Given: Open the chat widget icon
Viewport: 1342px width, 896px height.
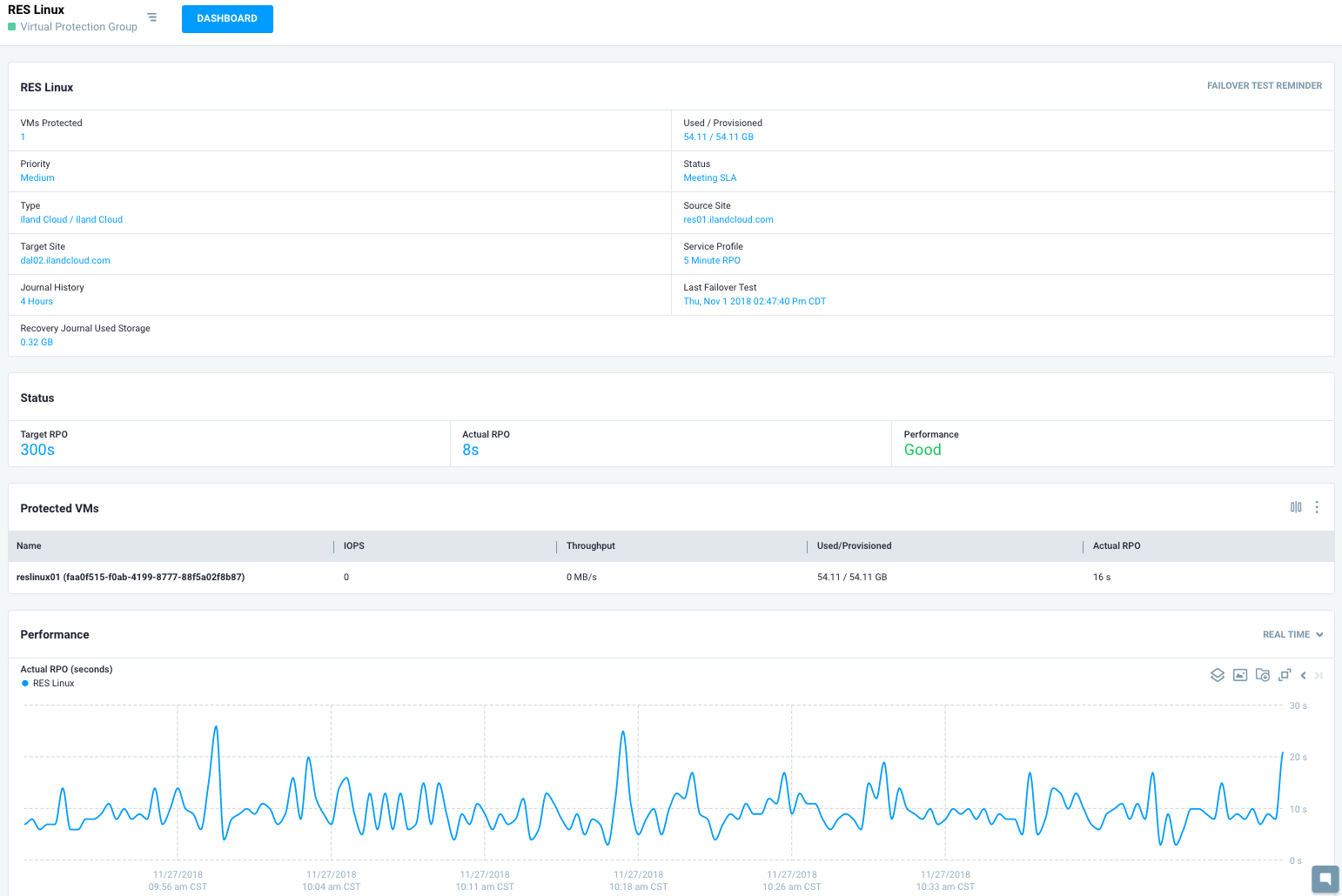Looking at the screenshot, I should click(1325, 878).
